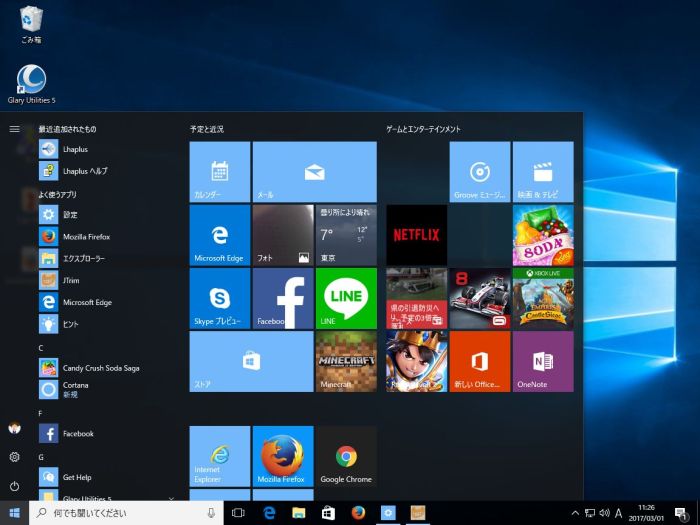The width and height of the screenshot is (700, 525).
Task: Expand the Start menu hamburger button
Action: 14,129
